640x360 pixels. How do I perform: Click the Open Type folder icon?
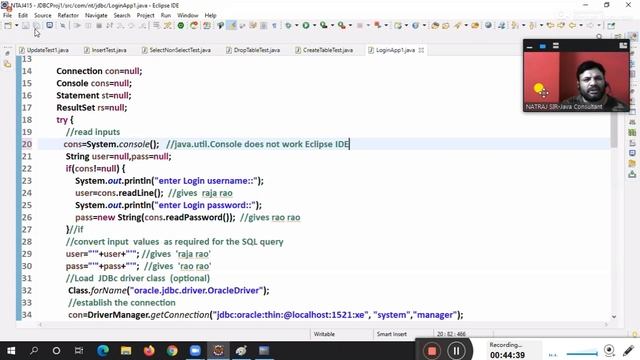[435, 25]
